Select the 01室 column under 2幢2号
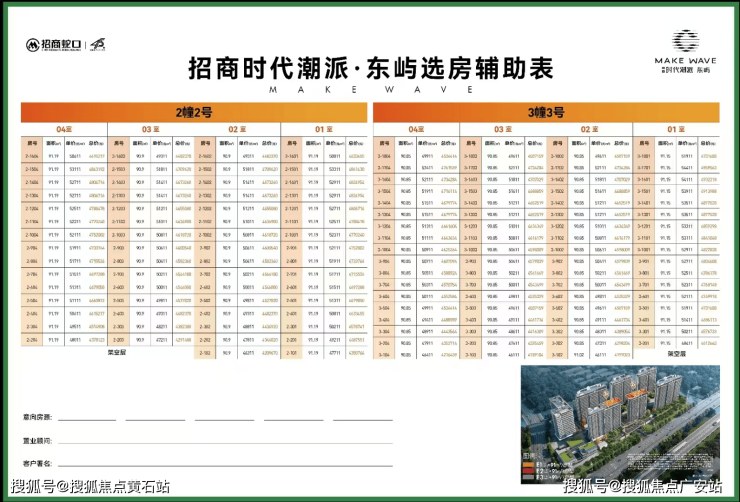The image size is (740, 502). click(321, 129)
